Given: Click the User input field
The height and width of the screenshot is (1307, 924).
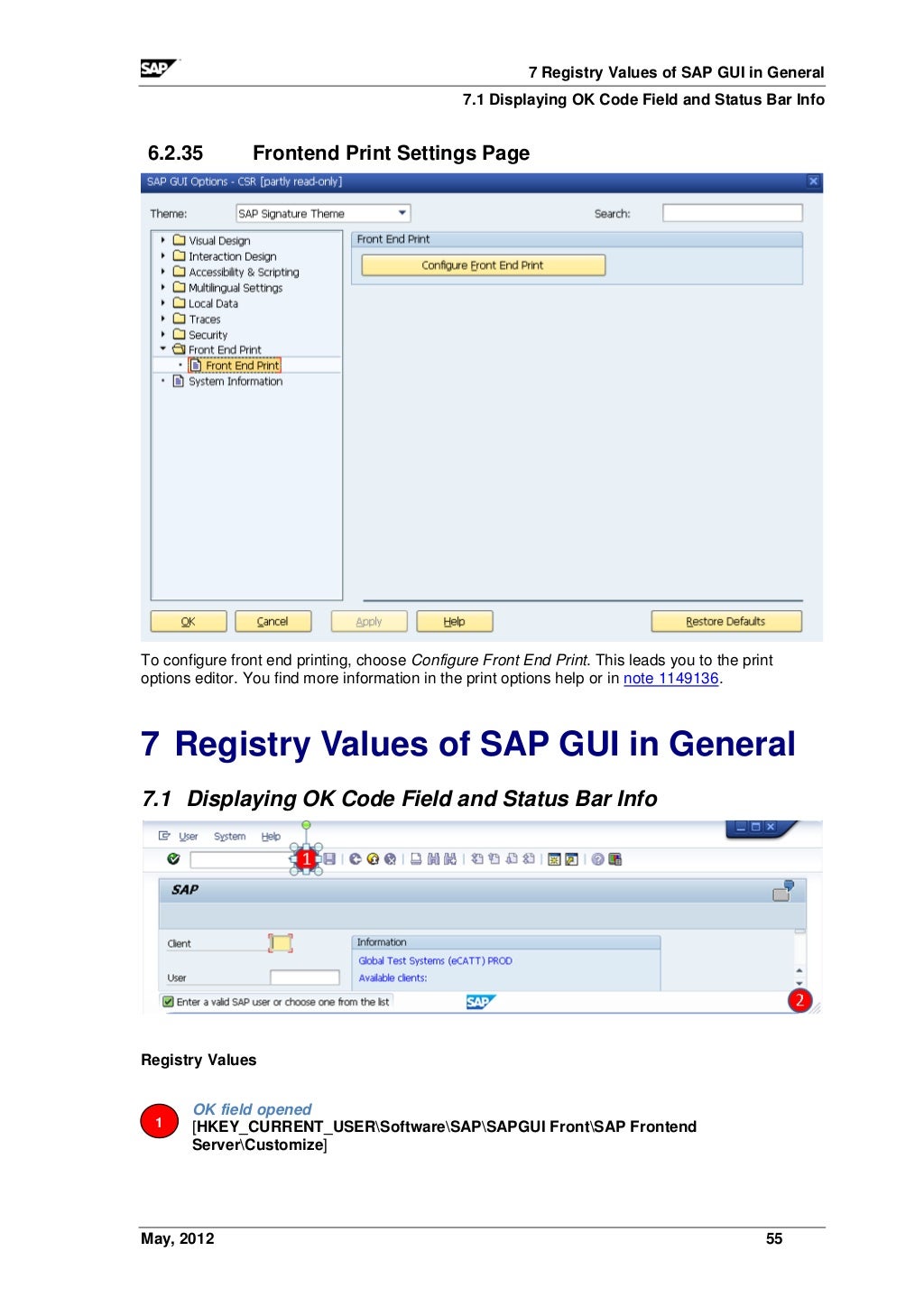Looking at the screenshot, I should point(305,978).
